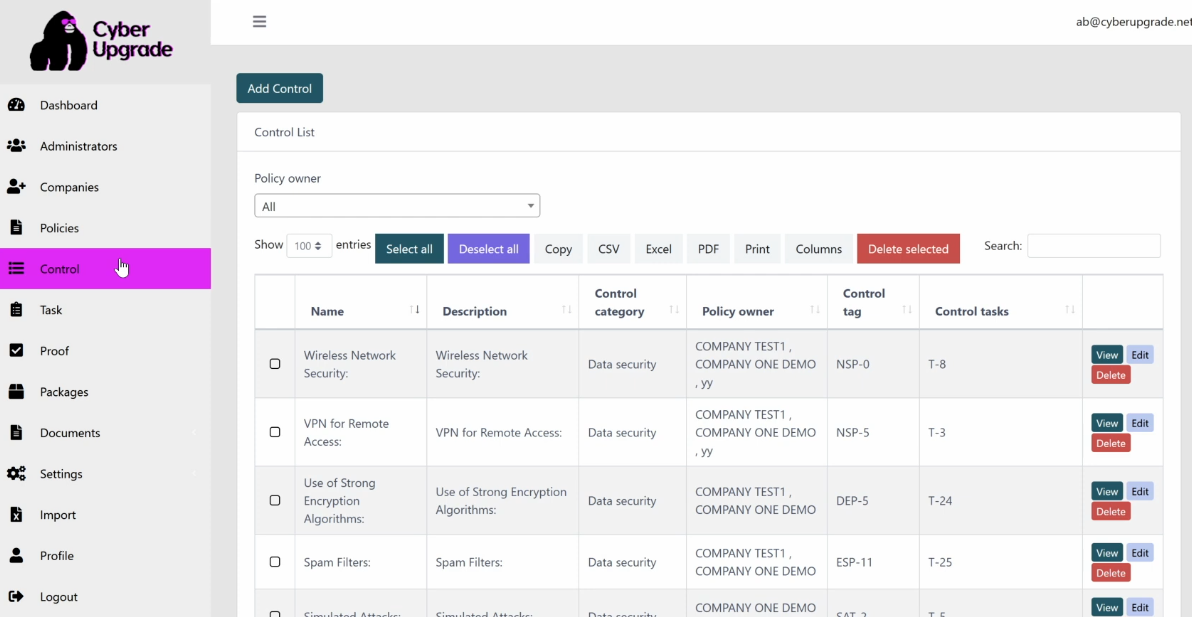Toggle the hamburger menu icon
Screen dimensions: 1192x617
point(260,21)
